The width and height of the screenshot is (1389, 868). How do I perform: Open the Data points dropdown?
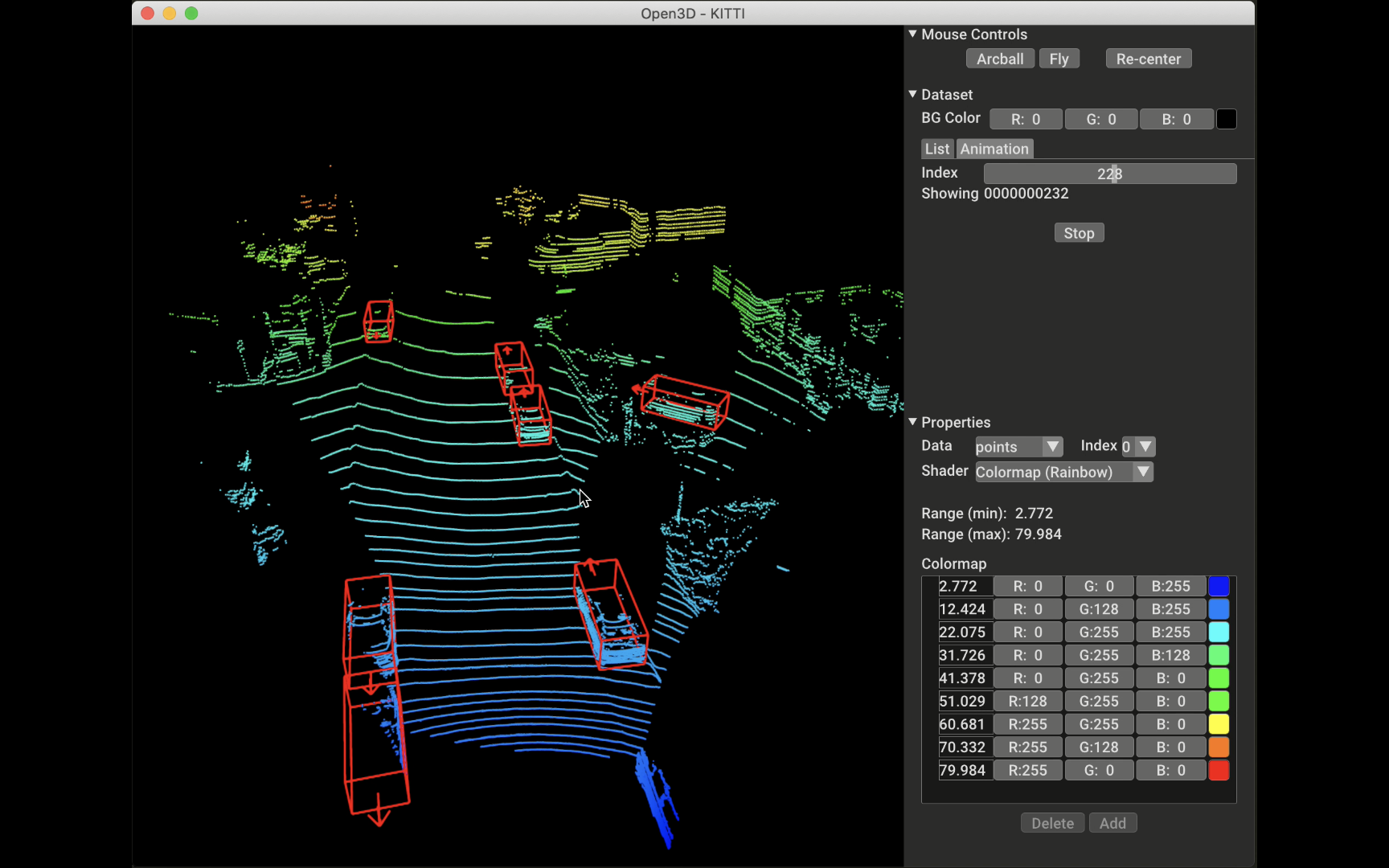point(1018,447)
